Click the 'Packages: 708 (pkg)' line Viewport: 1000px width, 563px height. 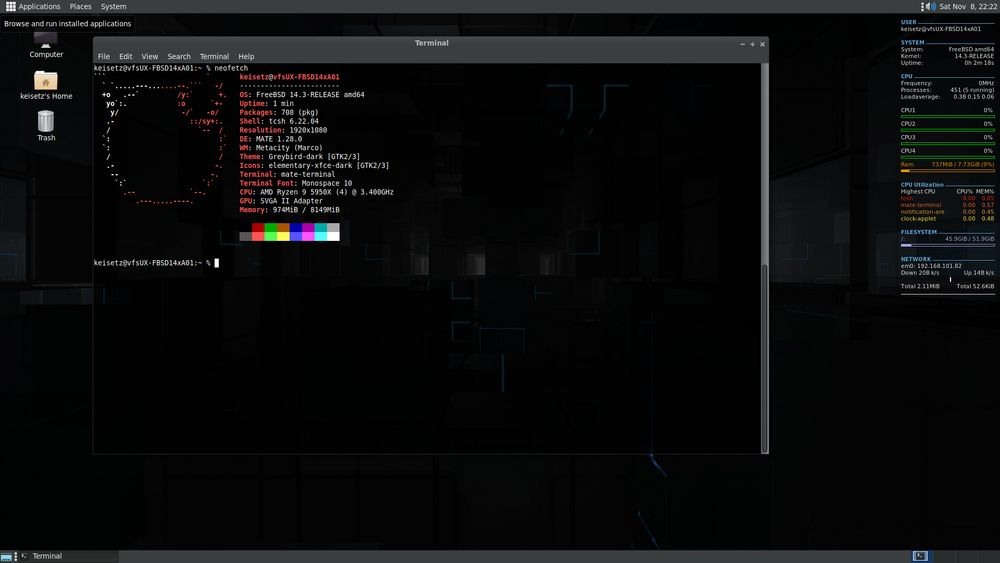(x=279, y=112)
